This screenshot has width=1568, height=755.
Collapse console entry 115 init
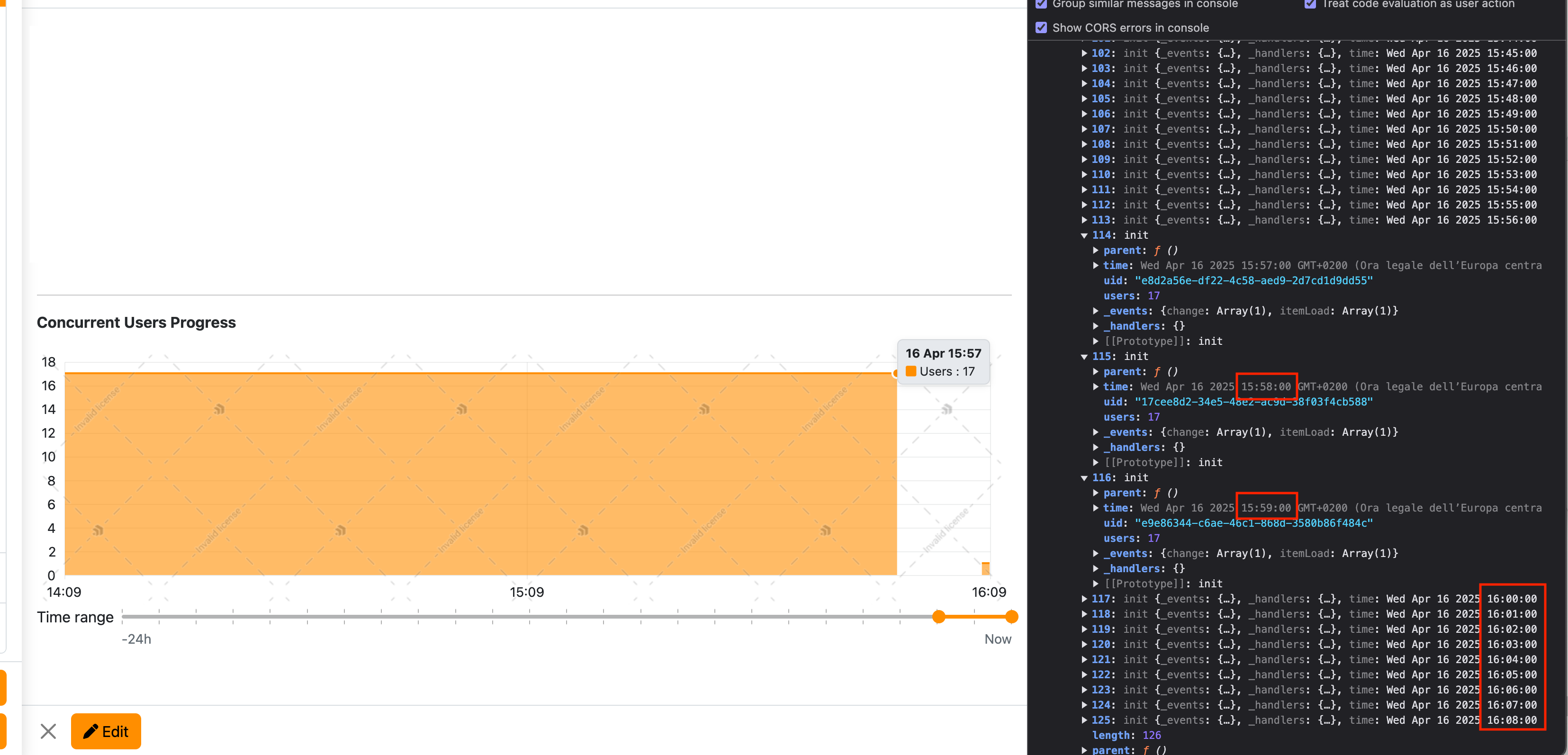click(x=1084, y=357)
